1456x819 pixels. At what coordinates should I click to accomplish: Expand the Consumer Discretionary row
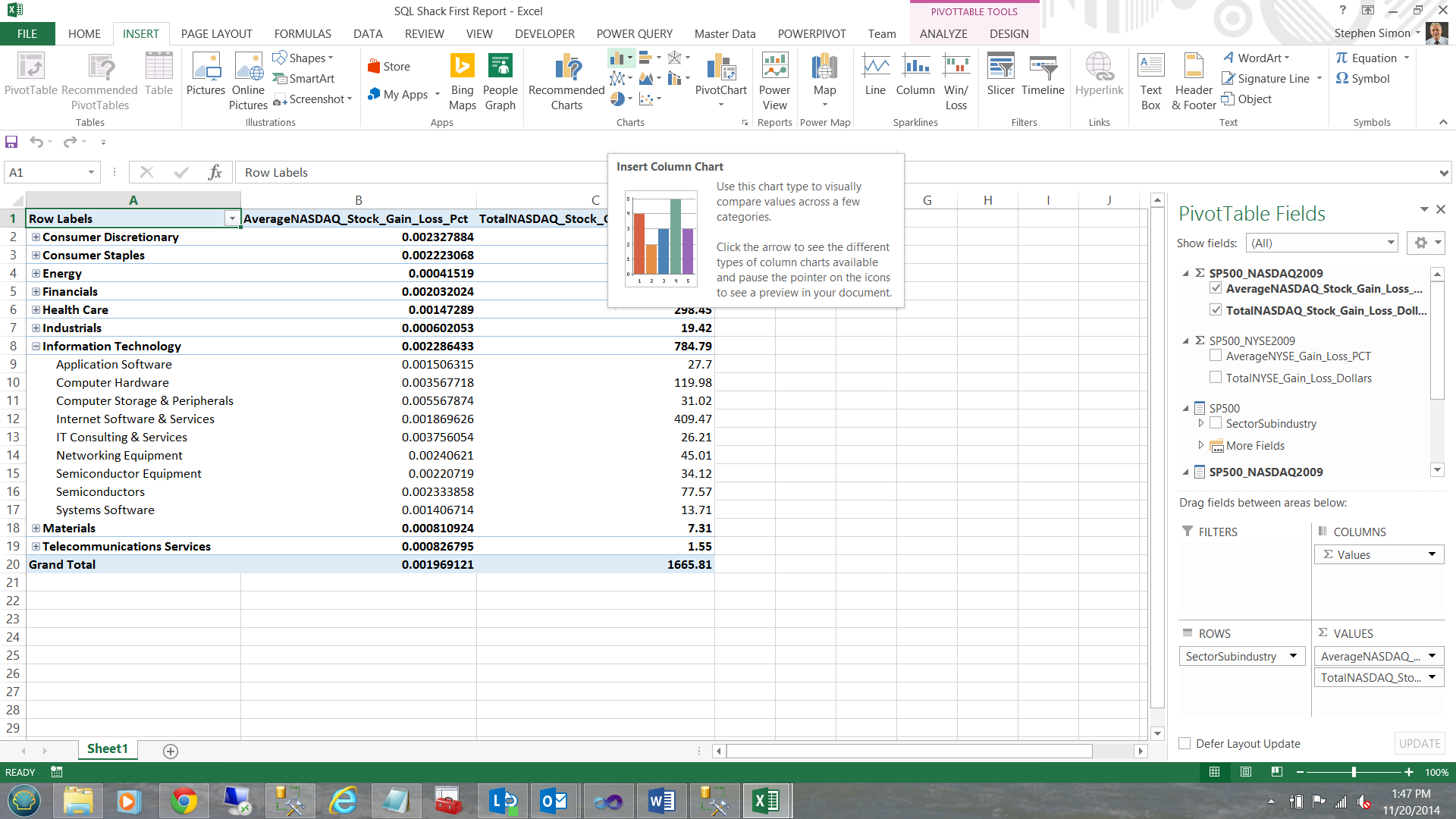tap(36, 237)
